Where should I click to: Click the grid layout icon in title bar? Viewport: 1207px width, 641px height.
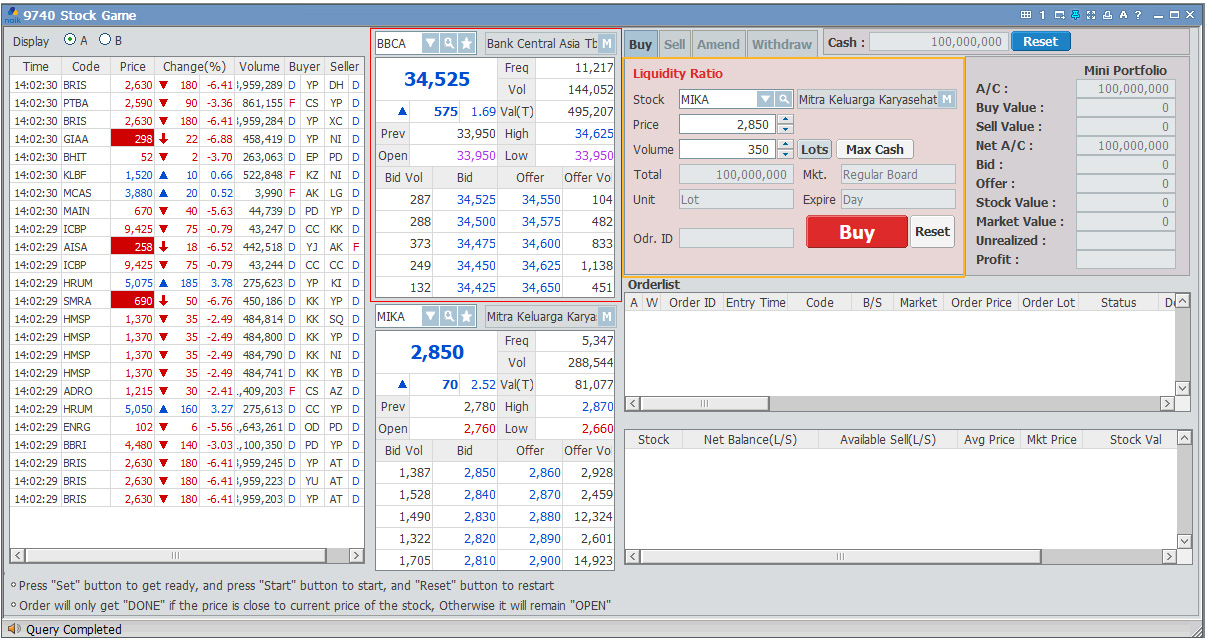[x=1025, y=15]
